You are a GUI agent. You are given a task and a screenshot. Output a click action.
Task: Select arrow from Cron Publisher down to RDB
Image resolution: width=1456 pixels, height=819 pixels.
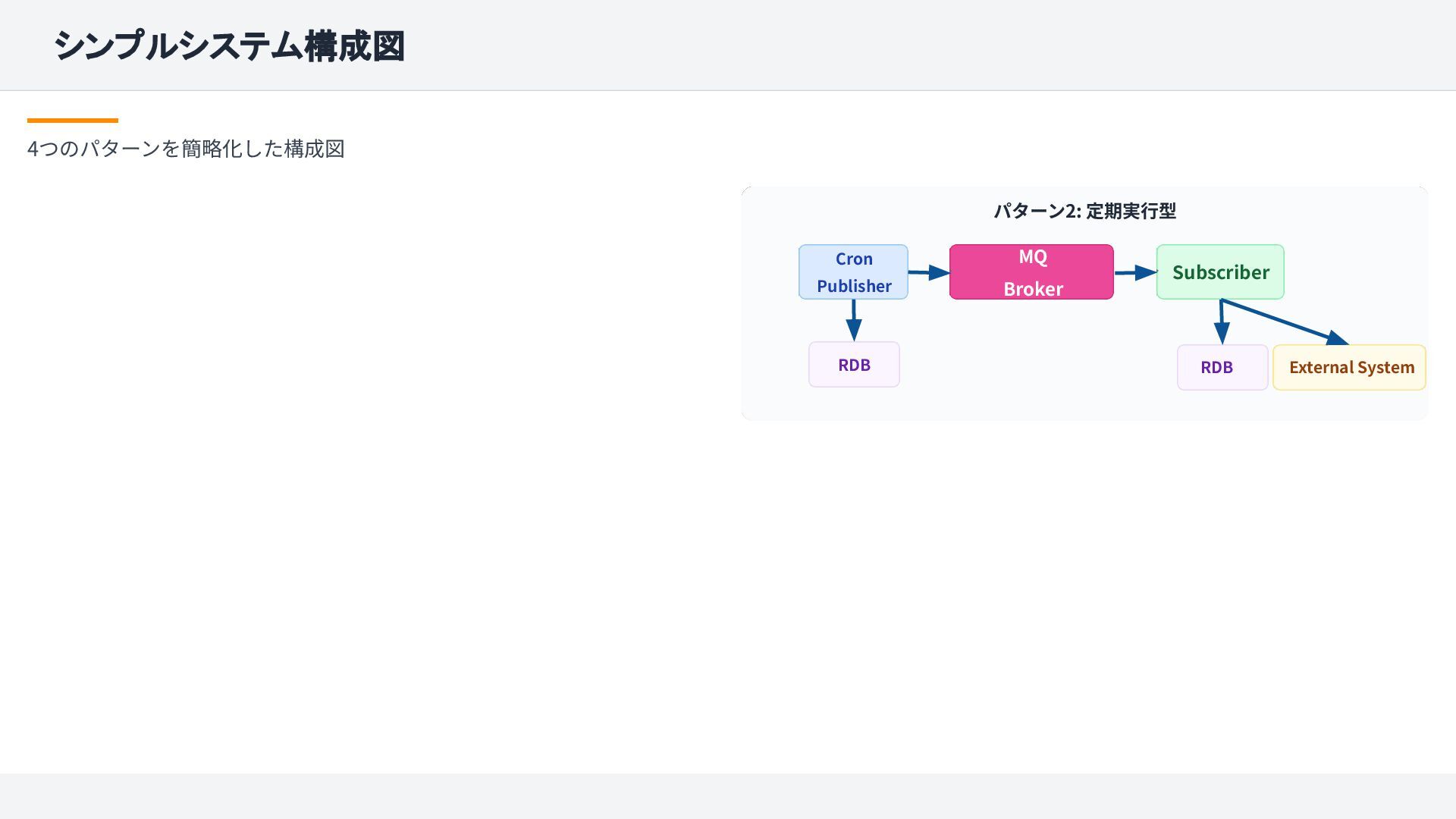pos(854,319)
